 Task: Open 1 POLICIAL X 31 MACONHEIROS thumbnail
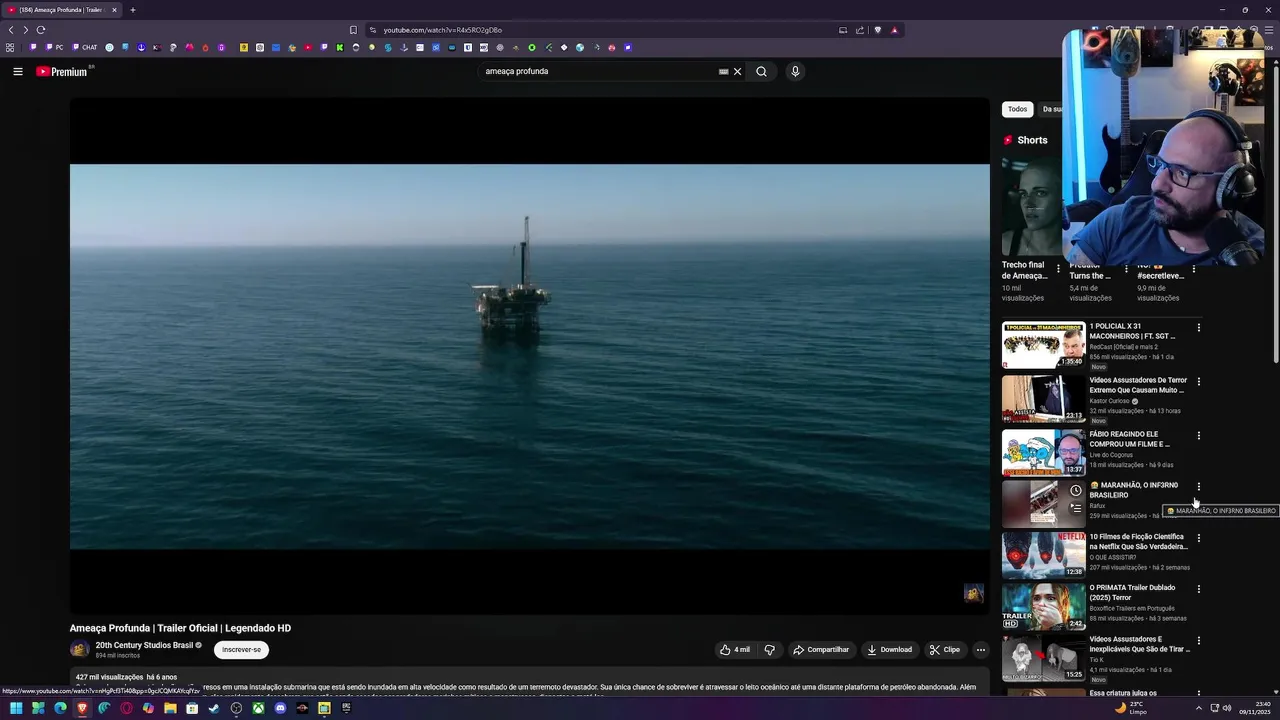pos(1043,345)
